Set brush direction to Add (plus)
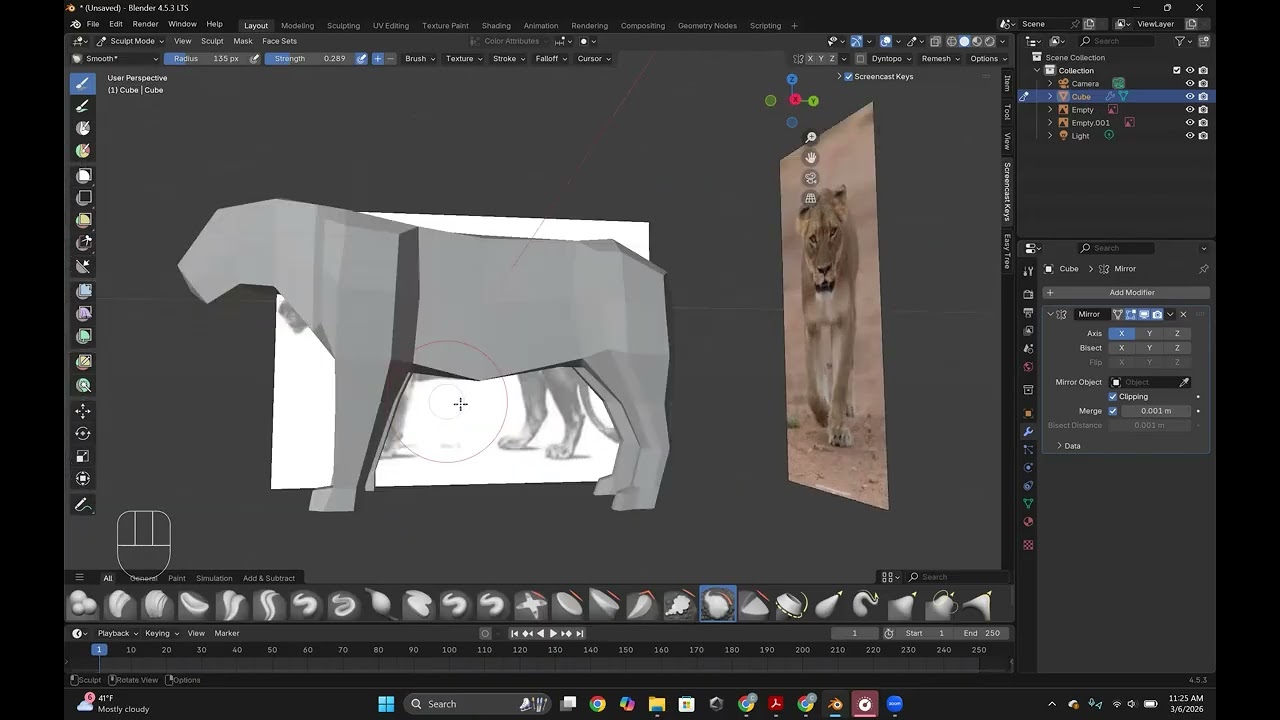The height and width of the screenshot is (720, 1280). pyautogui.click(x=377, y=58)
